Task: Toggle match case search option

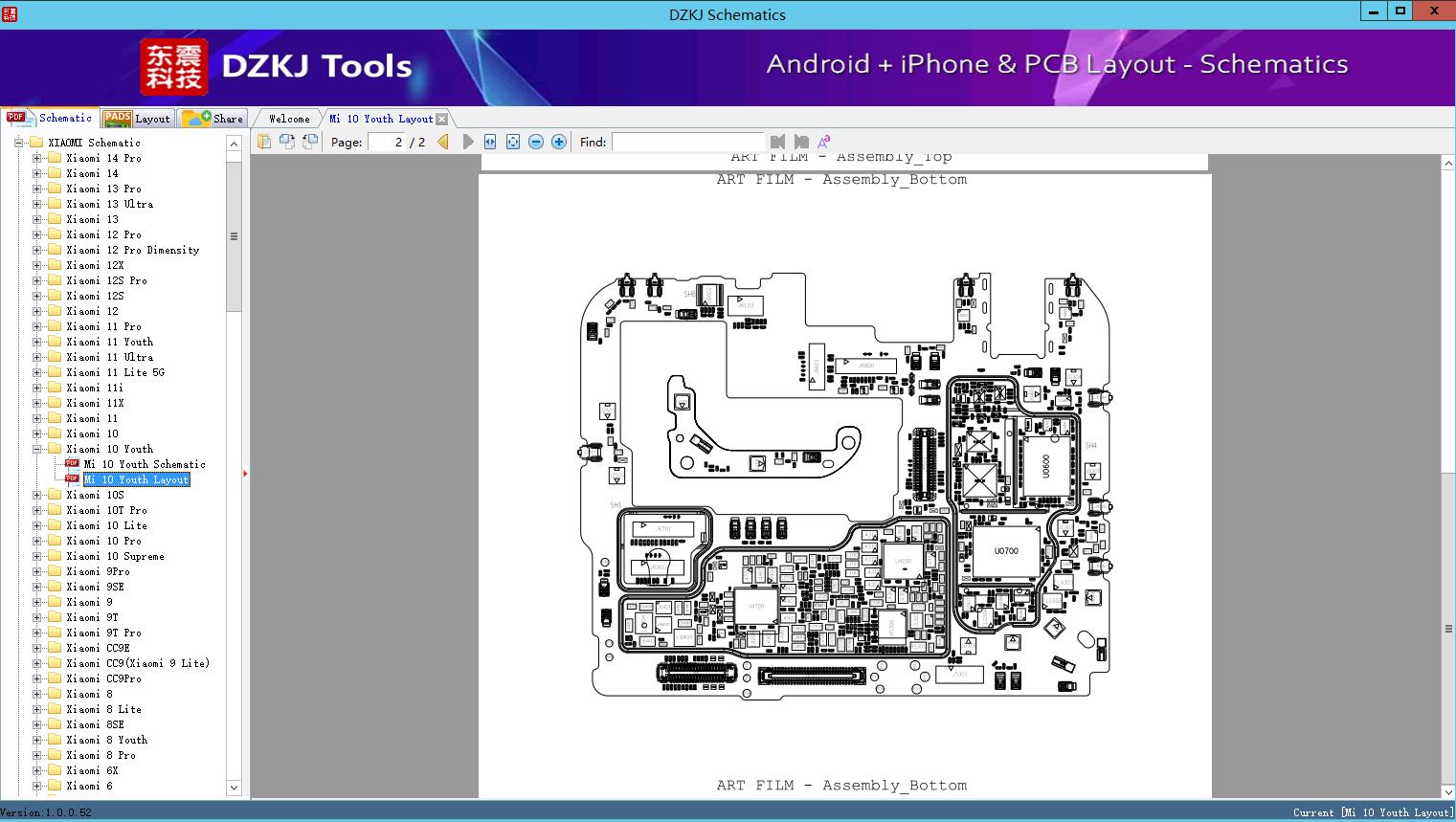Action: [823, 142]
